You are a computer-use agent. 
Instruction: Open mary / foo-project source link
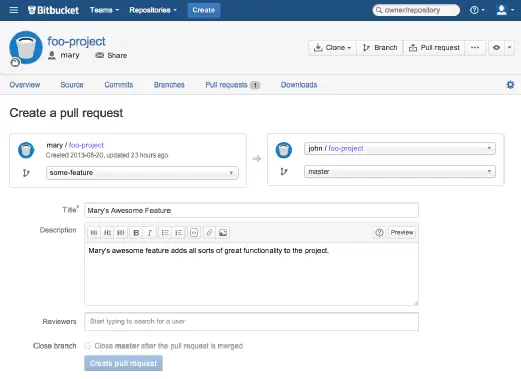pyautogui.click(x=86, y=145)
